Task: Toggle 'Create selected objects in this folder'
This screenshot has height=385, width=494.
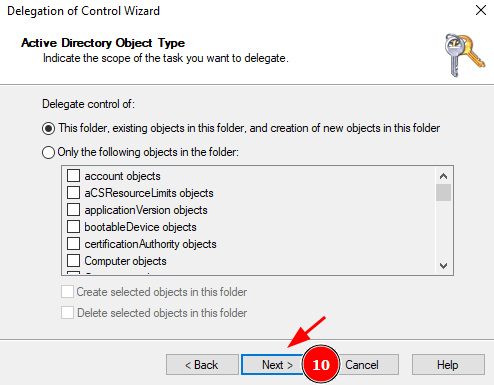Action: [x=67, y=291]
